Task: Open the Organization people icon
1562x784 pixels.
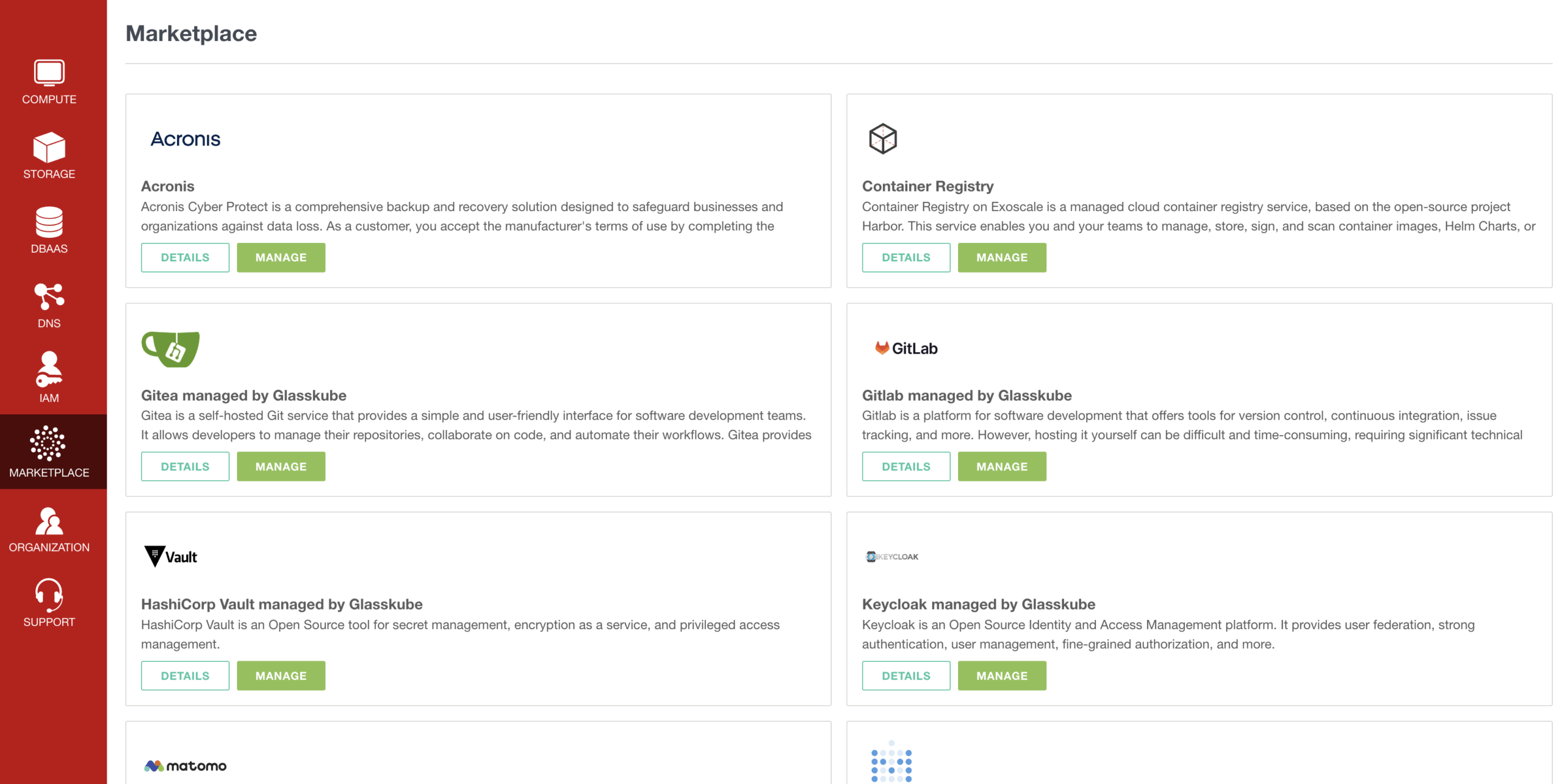Action: (49, 521)
